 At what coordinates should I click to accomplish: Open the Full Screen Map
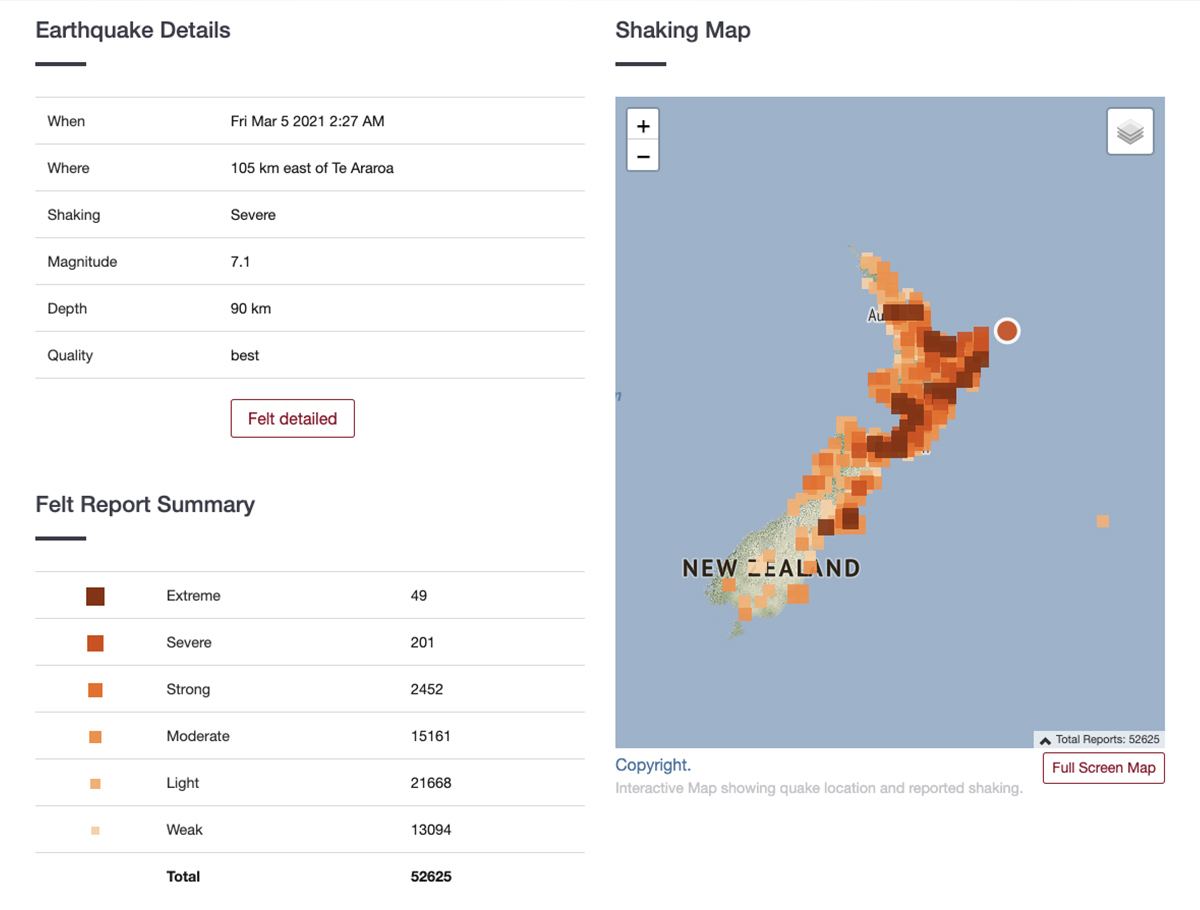(1103, 768)
